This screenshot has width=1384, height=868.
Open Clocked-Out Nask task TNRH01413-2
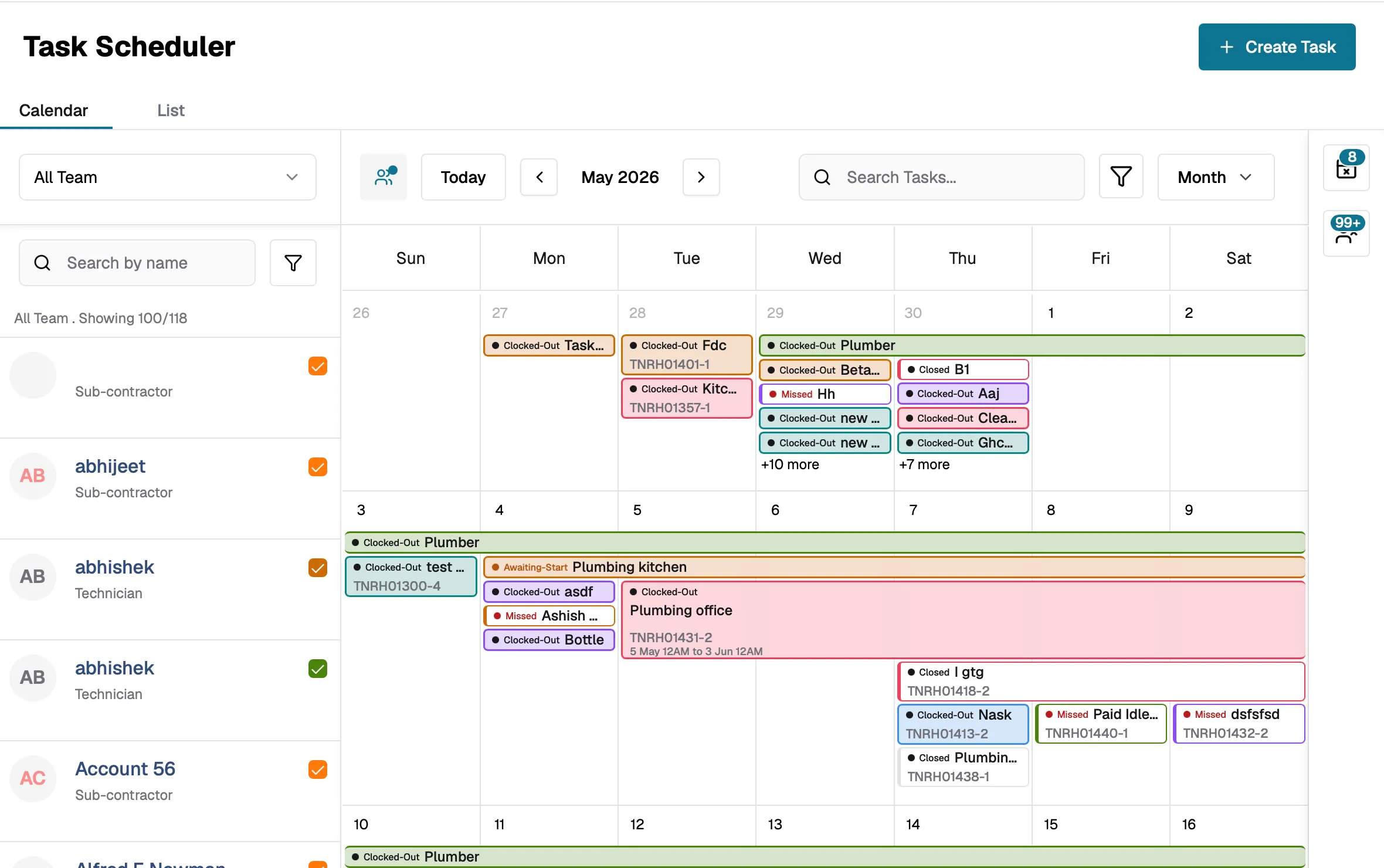point(963,724)
